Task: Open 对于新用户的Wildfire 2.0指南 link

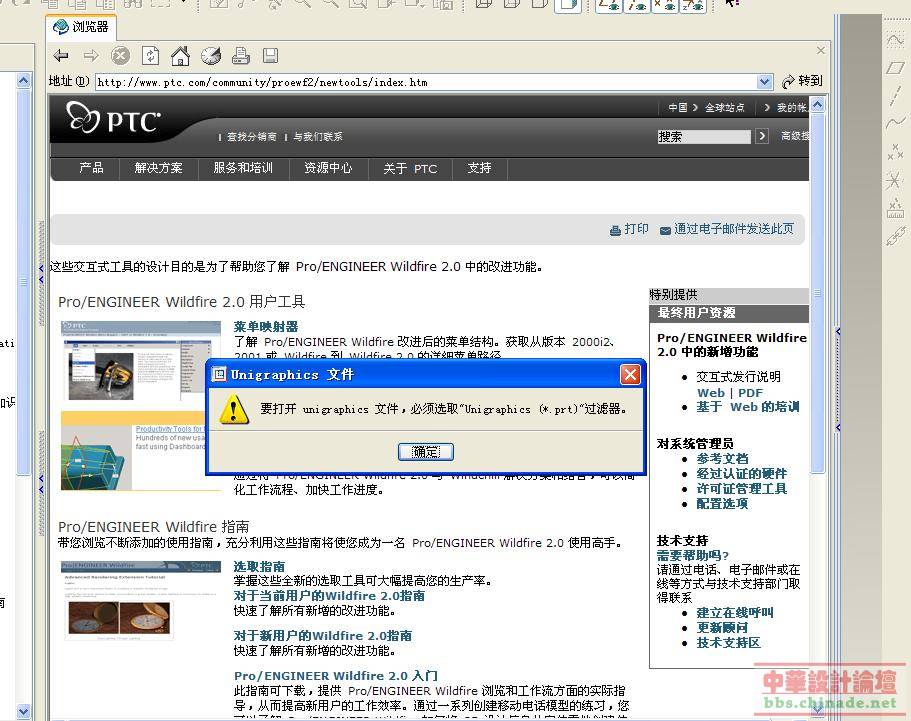Action: click(322, 636)
